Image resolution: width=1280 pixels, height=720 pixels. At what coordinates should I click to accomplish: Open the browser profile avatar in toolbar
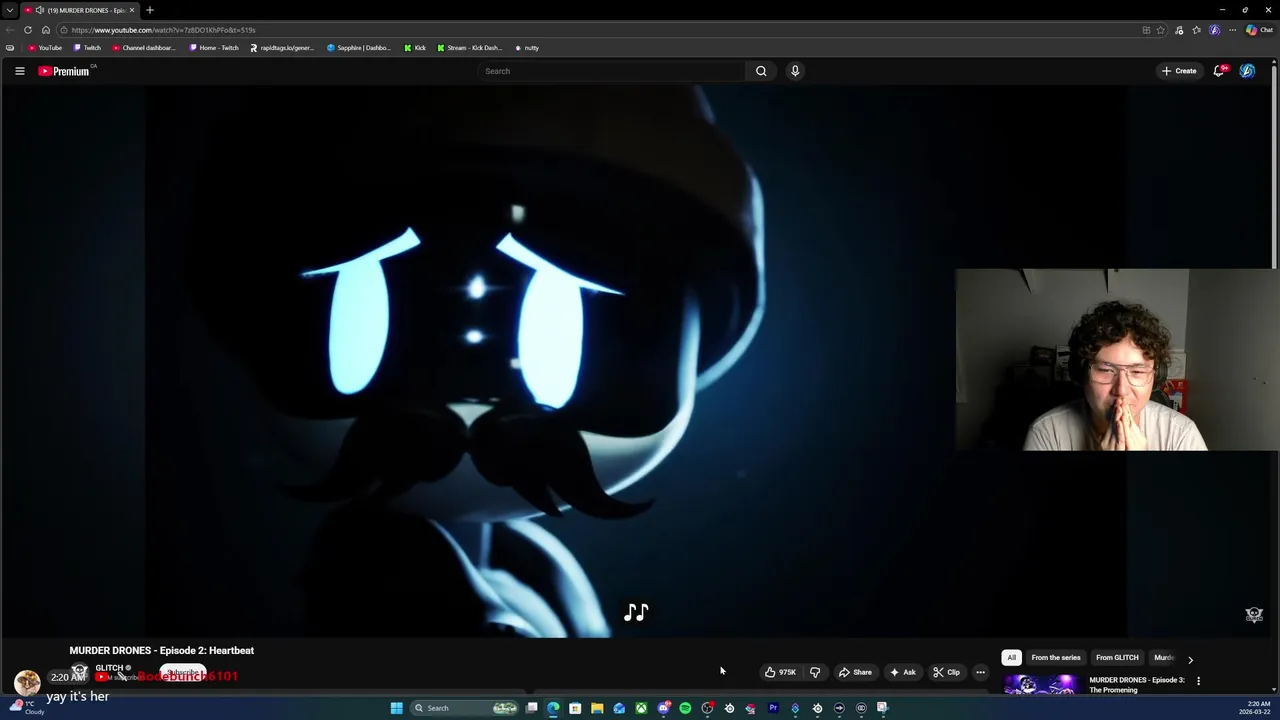coord(1215,30)
